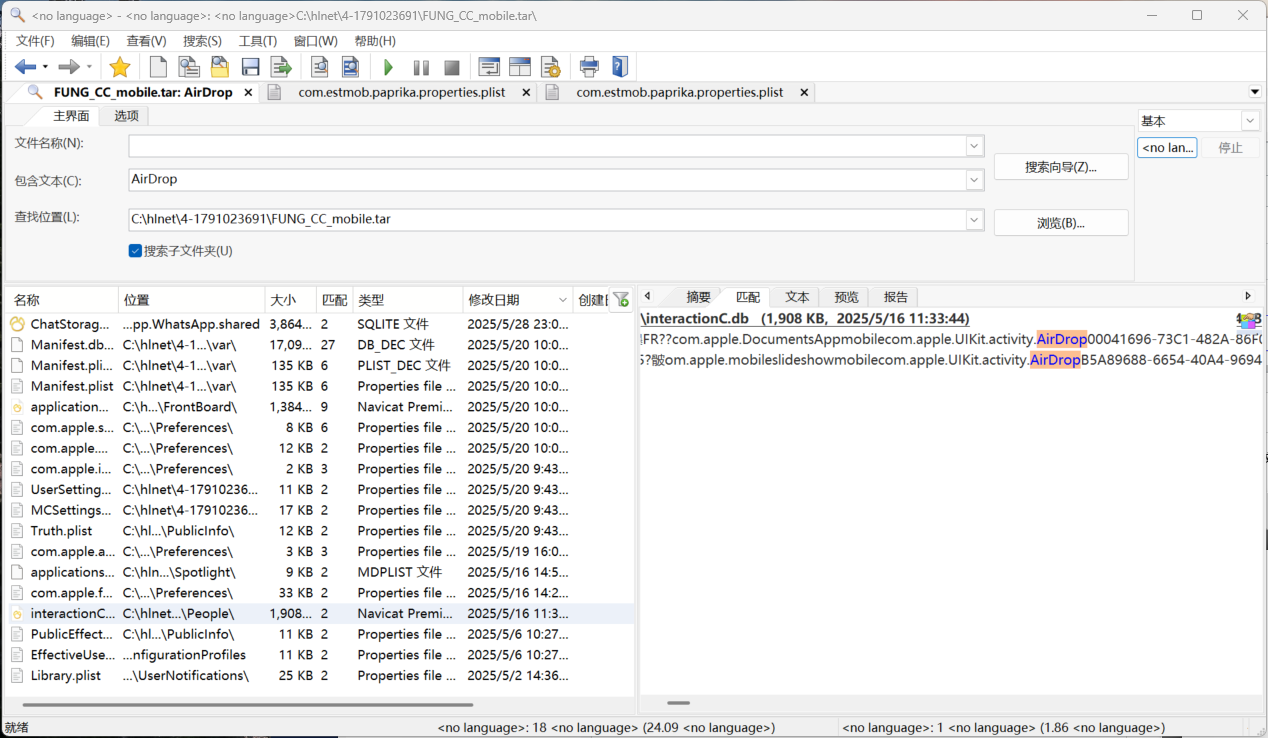Click the grey Forward arrow icon

click(x=68, y=67)
